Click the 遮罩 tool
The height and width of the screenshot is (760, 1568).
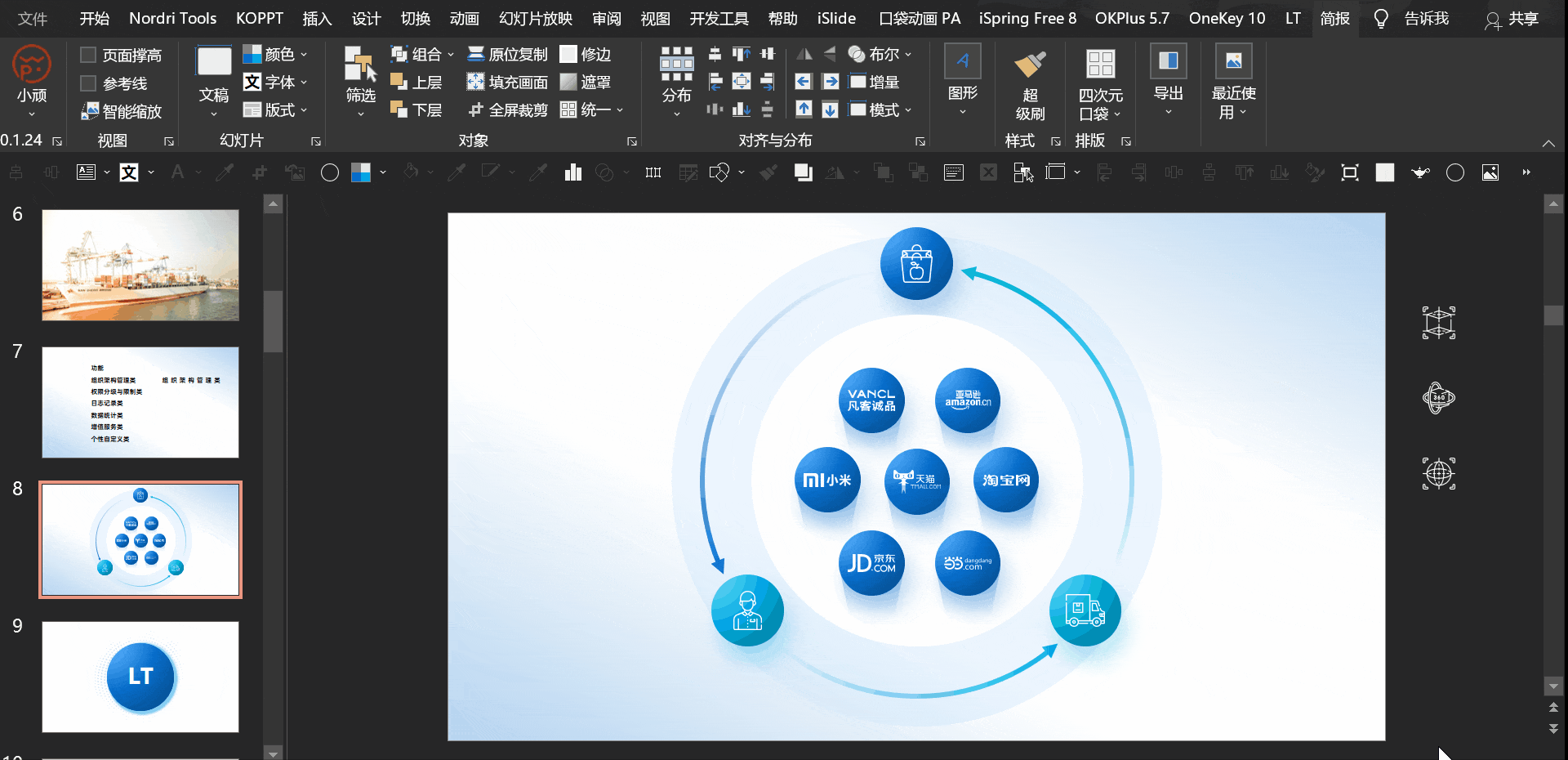586,83
